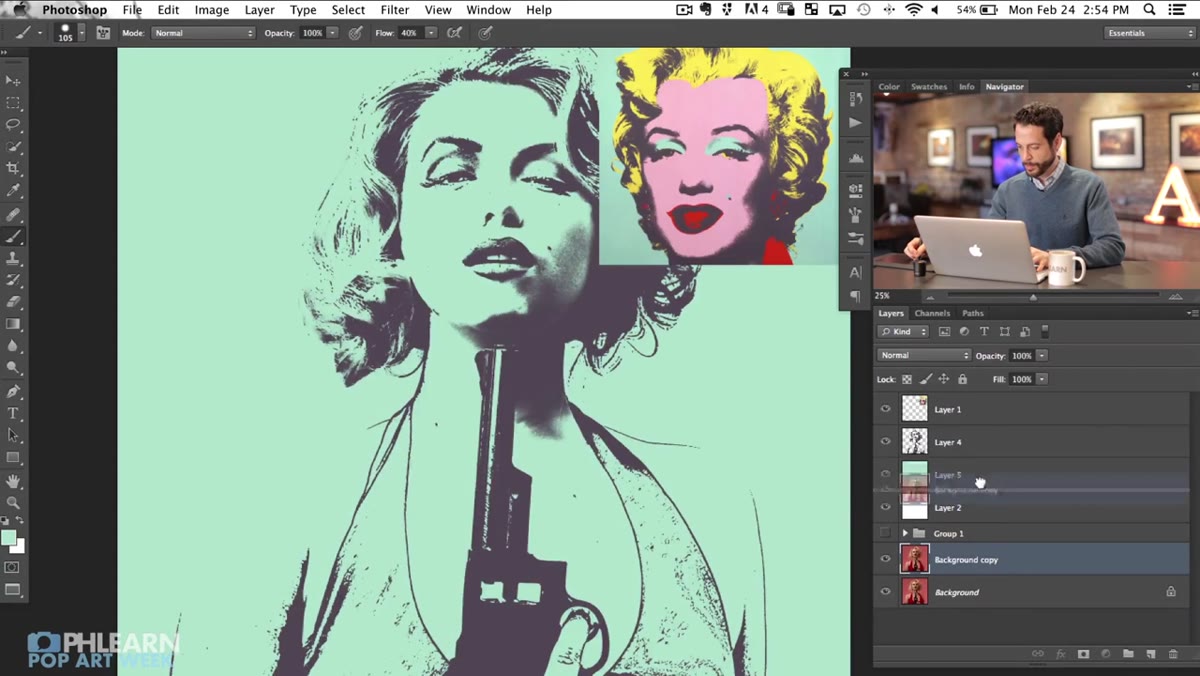
Task: Open the Image menu
Action: [x=212, y=10]
